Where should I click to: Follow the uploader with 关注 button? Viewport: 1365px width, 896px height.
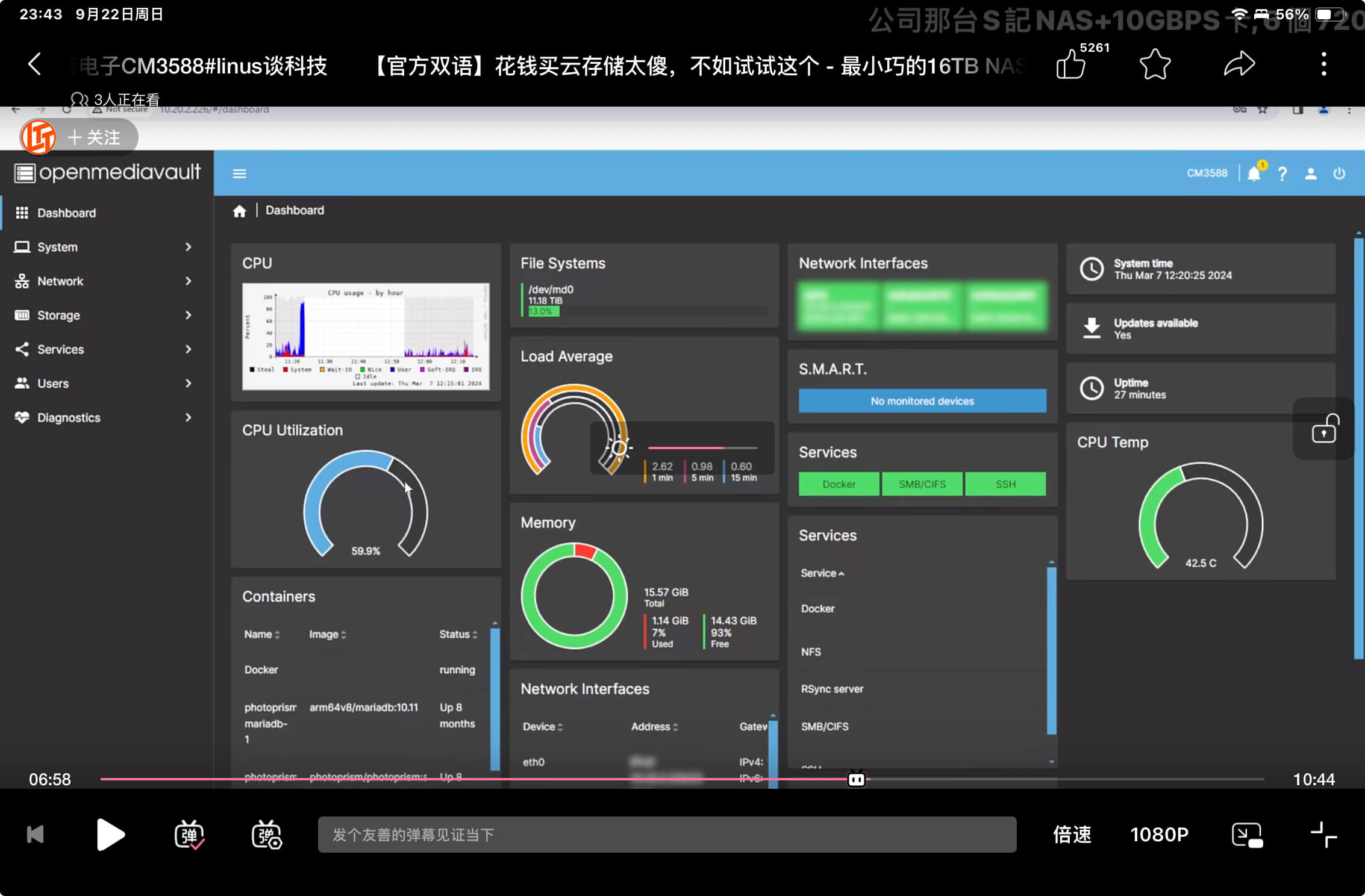(x=94, y=137)
